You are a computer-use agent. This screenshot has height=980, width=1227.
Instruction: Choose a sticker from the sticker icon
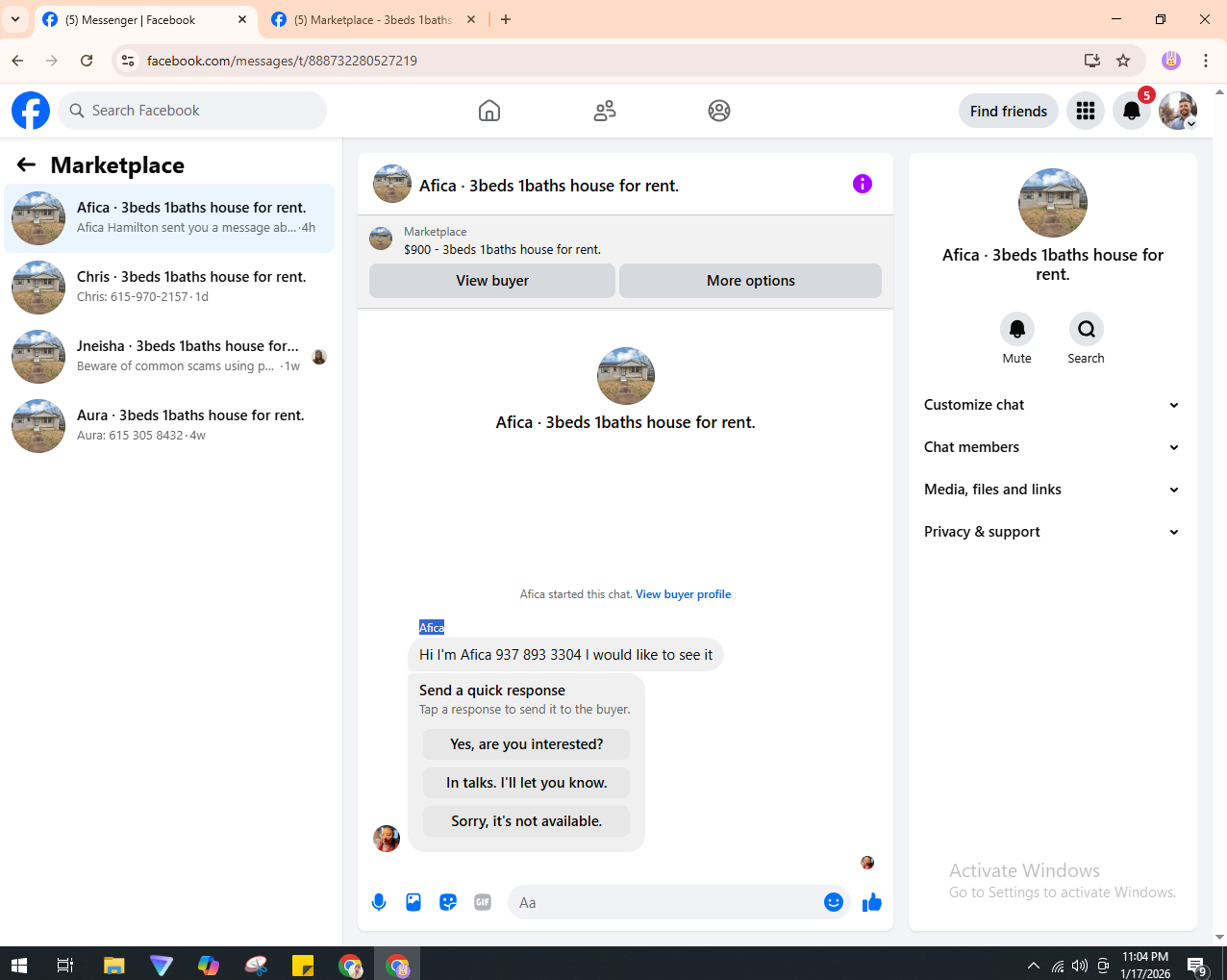point(448,902)
